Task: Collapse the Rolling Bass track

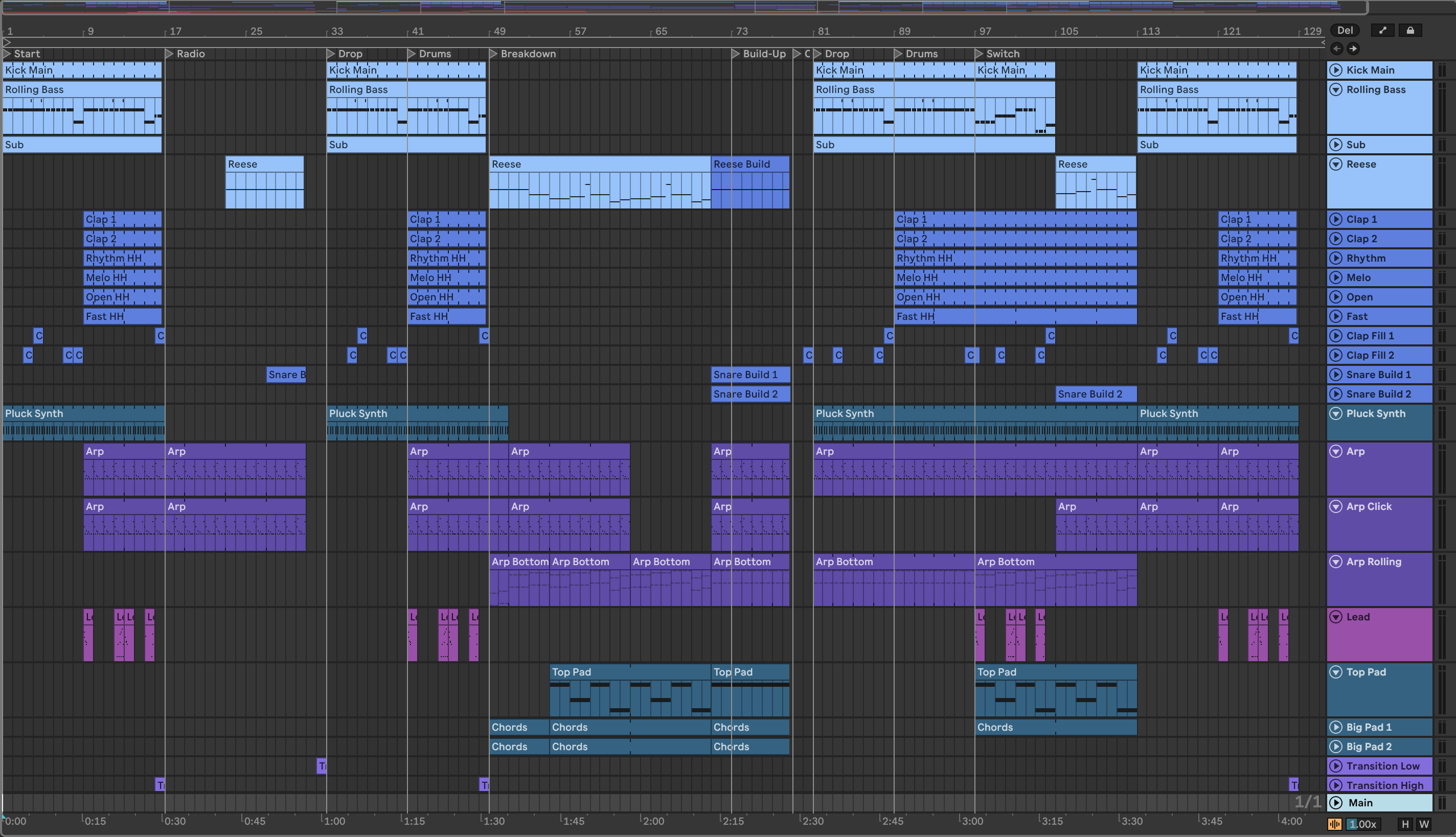Action: click(1336, 90)
